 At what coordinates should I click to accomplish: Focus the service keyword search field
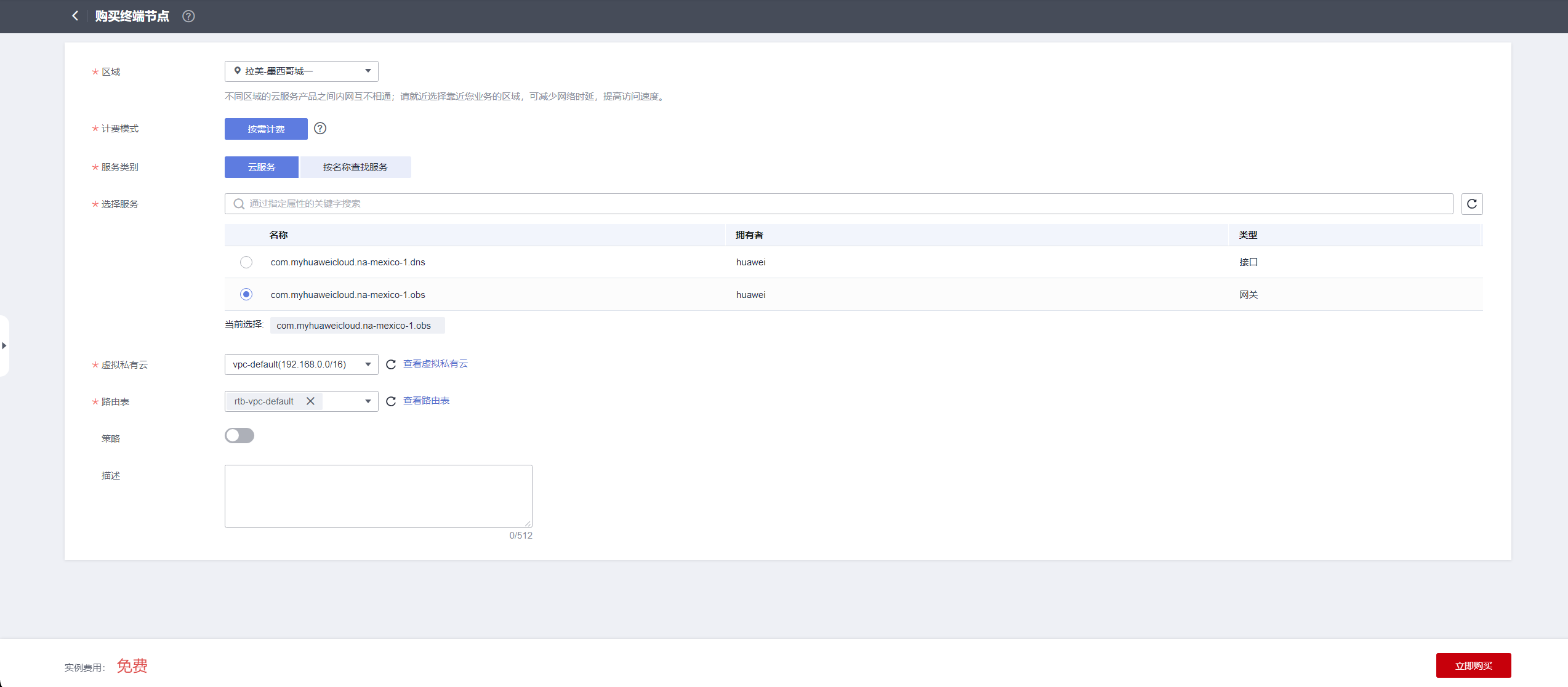coord(838,204)
